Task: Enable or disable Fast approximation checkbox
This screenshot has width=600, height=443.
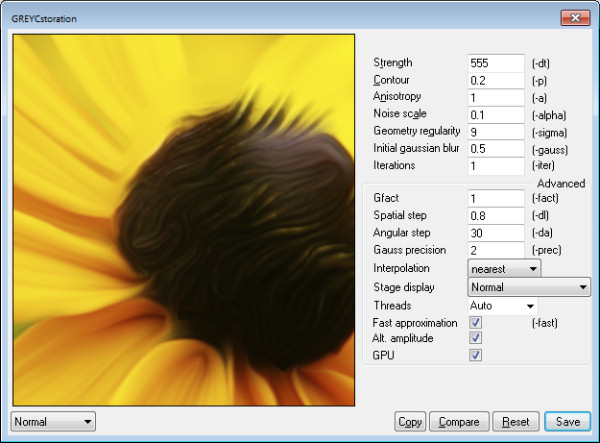Action: (x=475, y=322)
